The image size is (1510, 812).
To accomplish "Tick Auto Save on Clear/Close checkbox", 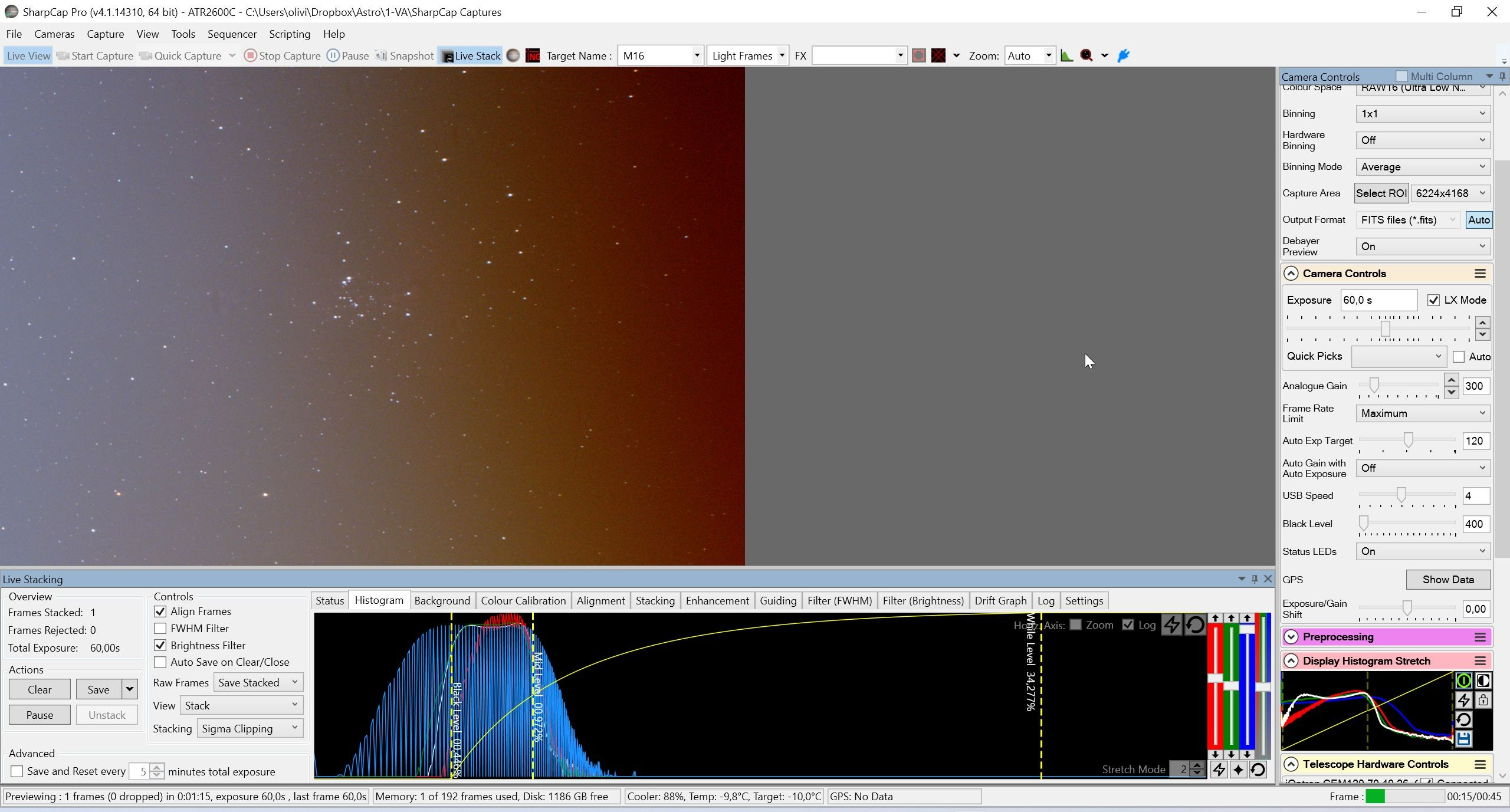I will (x=160, y=662).
